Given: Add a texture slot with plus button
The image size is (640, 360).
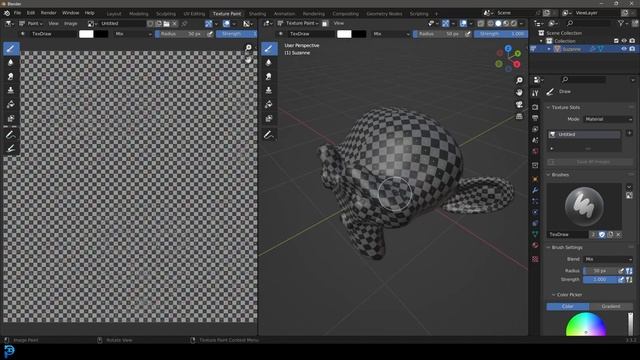Looking at the screenshot, I should pyautogui.click(x=629, y=133).
